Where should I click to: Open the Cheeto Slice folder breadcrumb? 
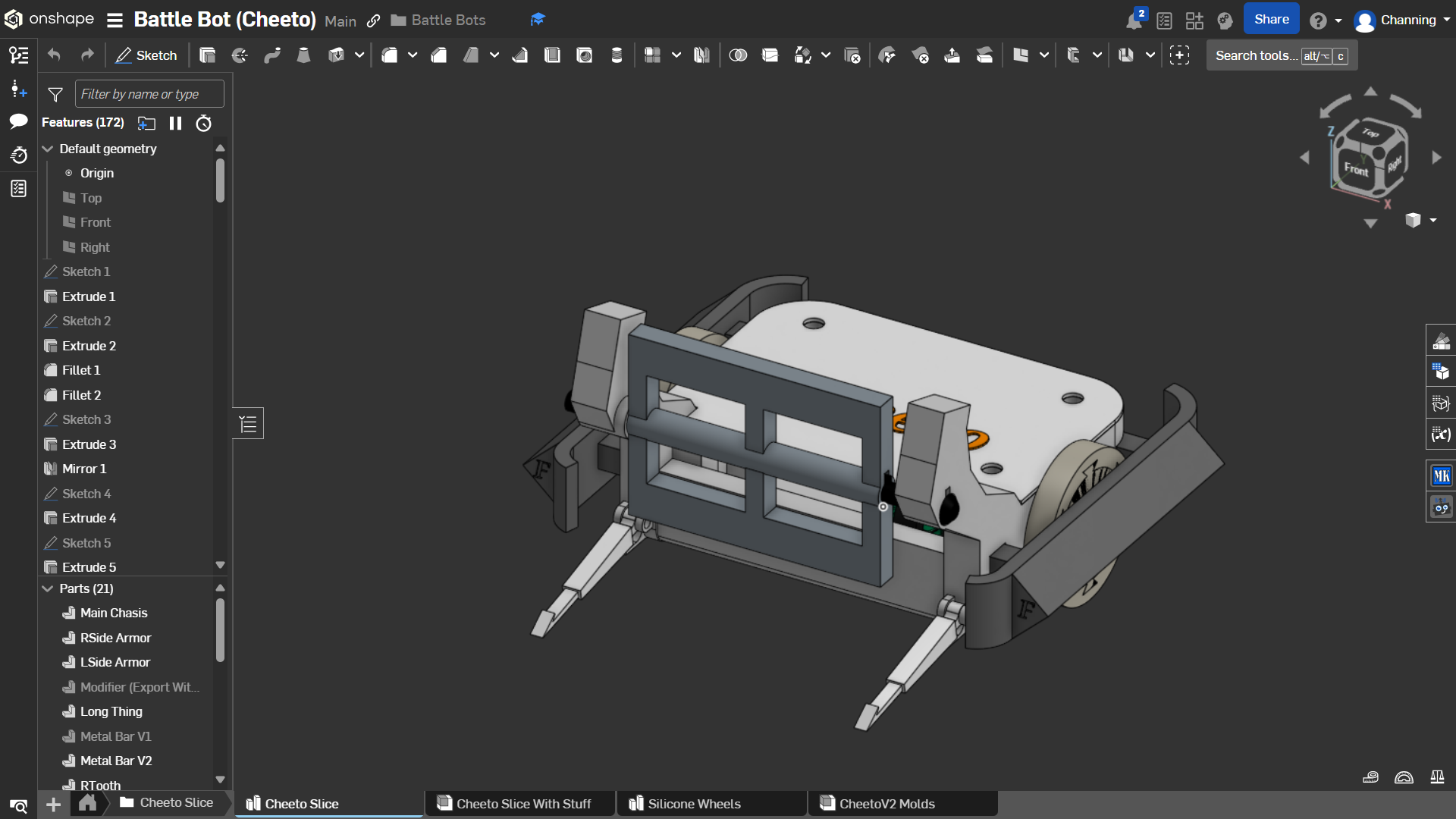[167, 803]
